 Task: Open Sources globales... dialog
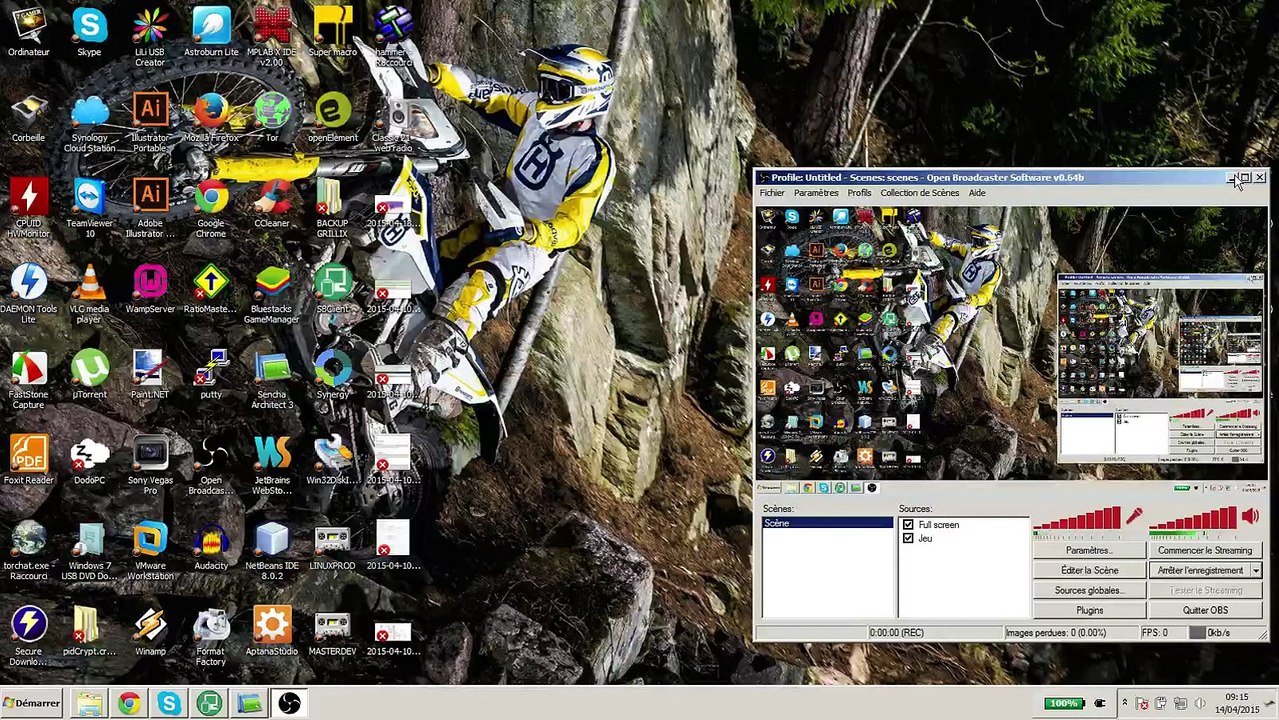point(1089,590)
